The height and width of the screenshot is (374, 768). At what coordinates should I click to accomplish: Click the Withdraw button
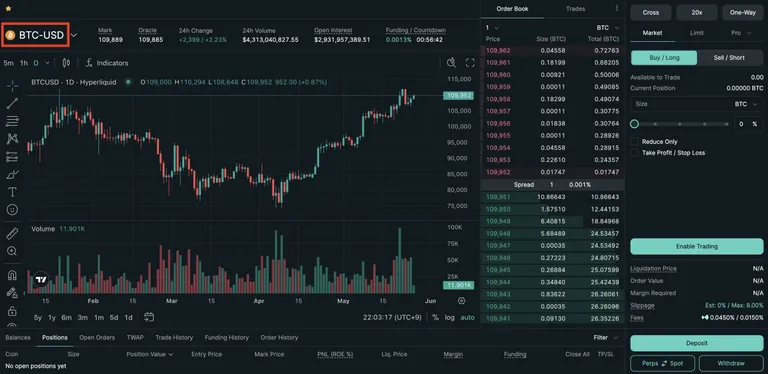pos(731,363)
